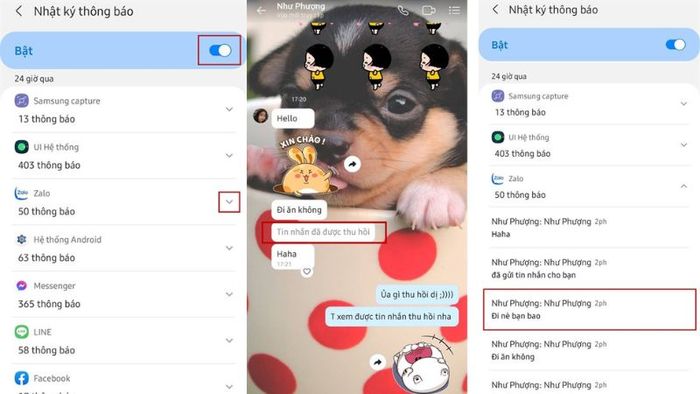Expand UI Hệ thống notifications in right panel
The image size is (700, 394).
click(683, 145)
